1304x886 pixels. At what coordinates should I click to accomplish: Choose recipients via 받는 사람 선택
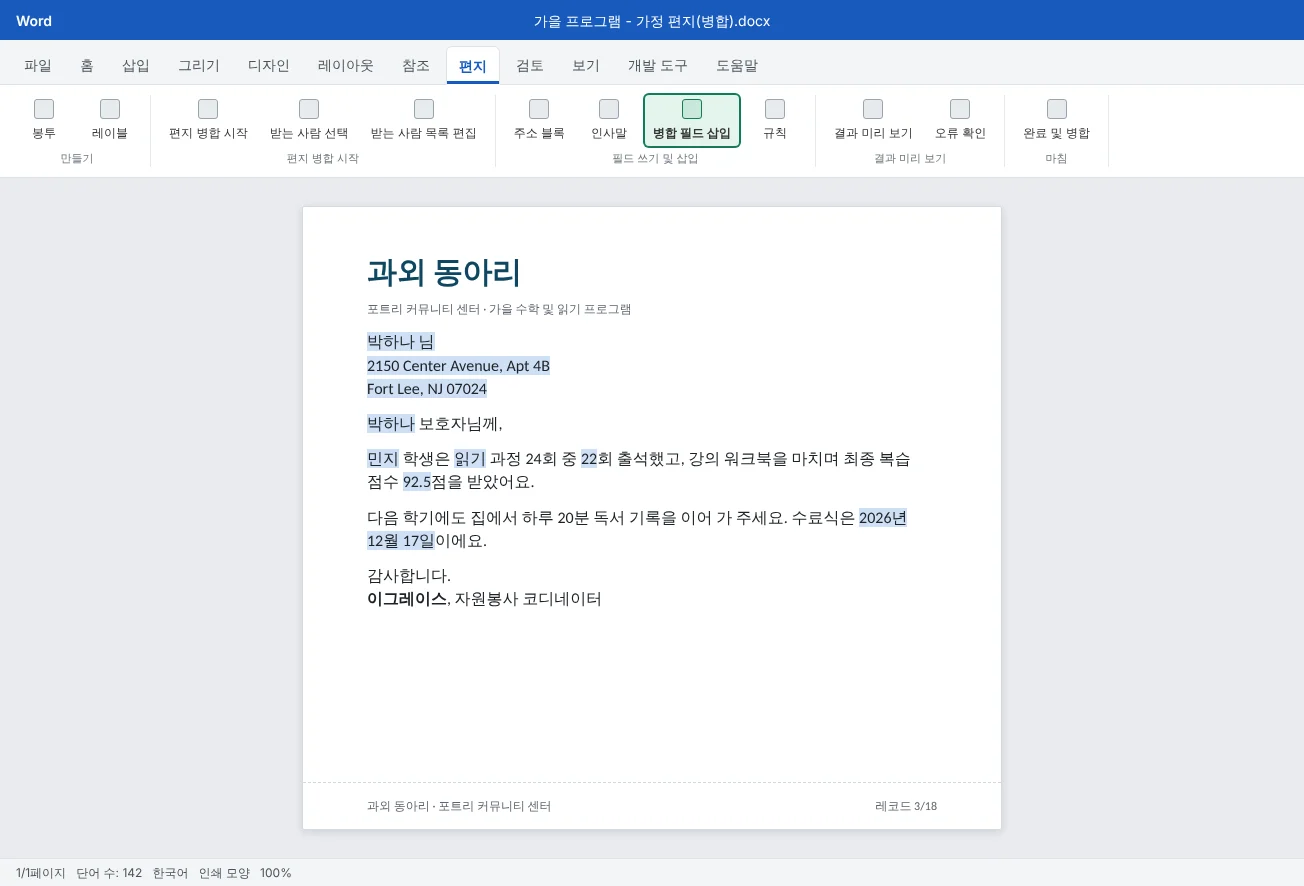pyautogui.click(x=309, y=121)
